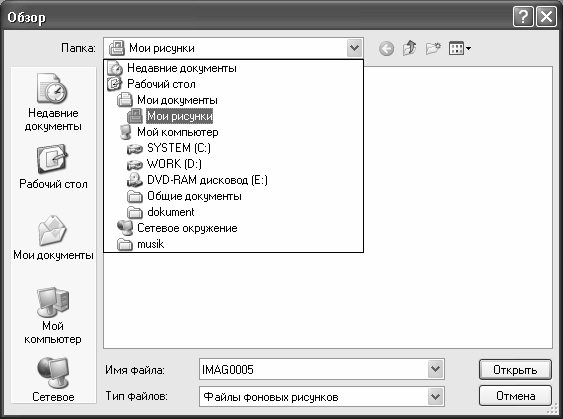
Task: Click the Имя файла text field
Action: pyautogui.click(x=313, y=369)
